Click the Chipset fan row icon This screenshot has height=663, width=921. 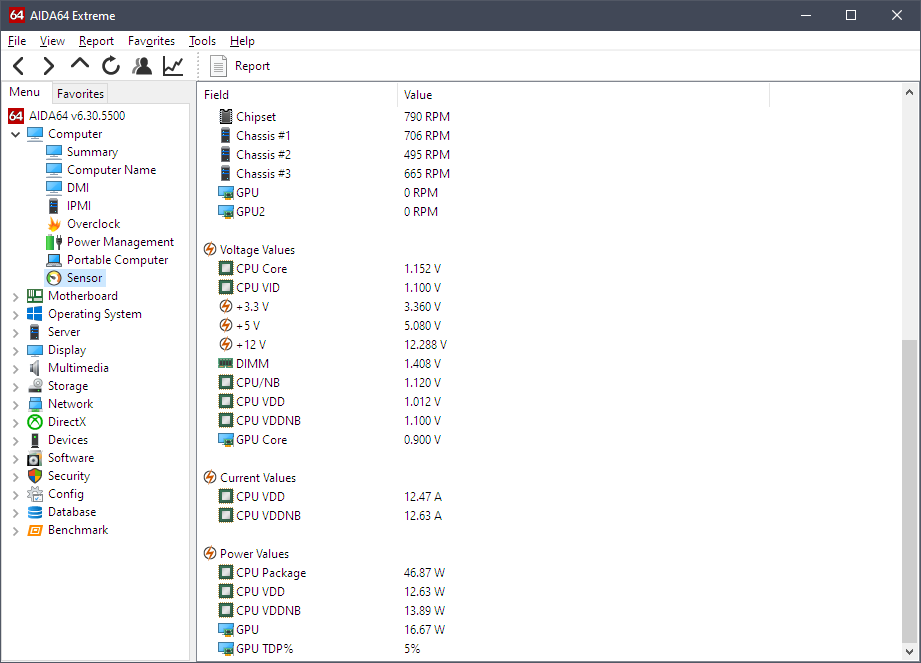pos(226,116)
